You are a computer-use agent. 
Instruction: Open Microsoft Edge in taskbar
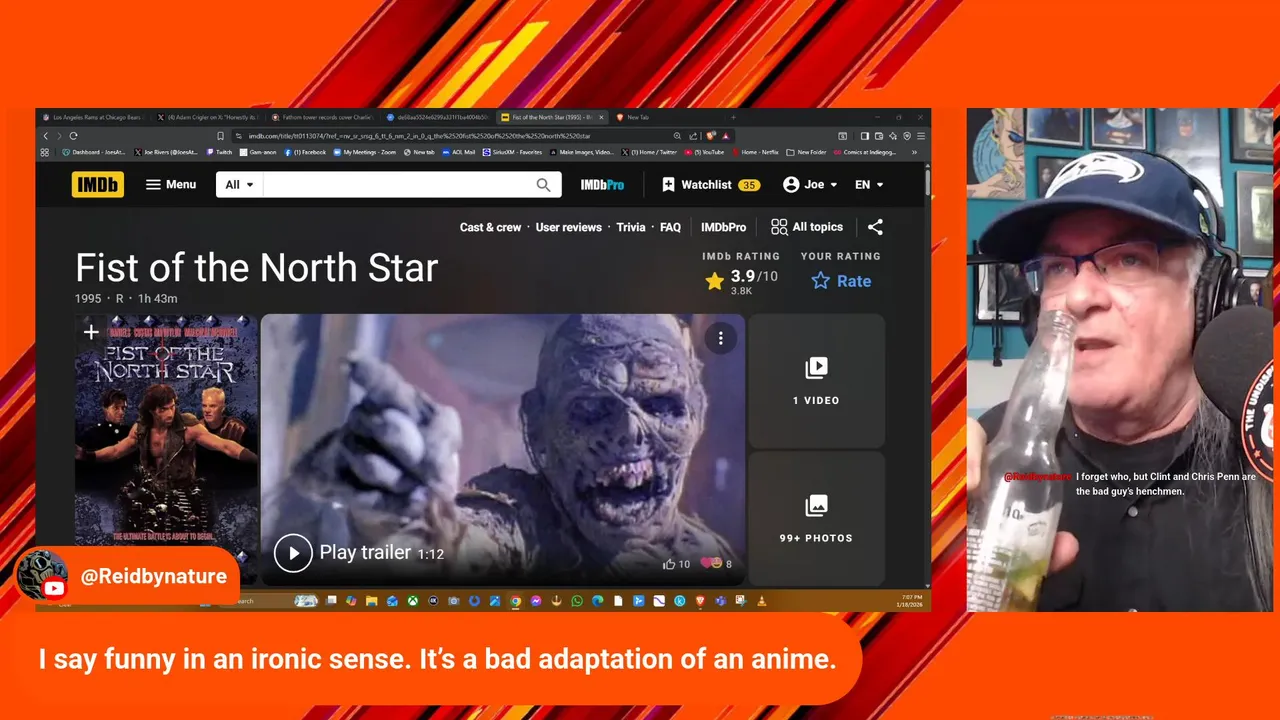click(597, 601)
